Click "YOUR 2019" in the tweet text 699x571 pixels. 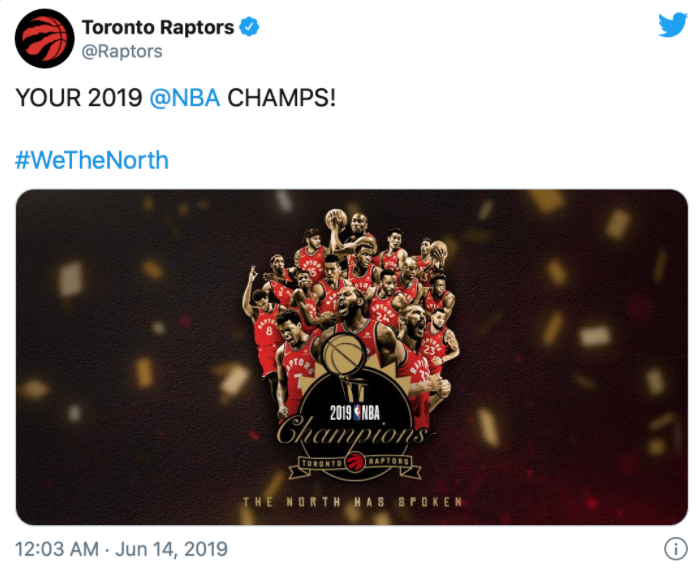[78, 99]
